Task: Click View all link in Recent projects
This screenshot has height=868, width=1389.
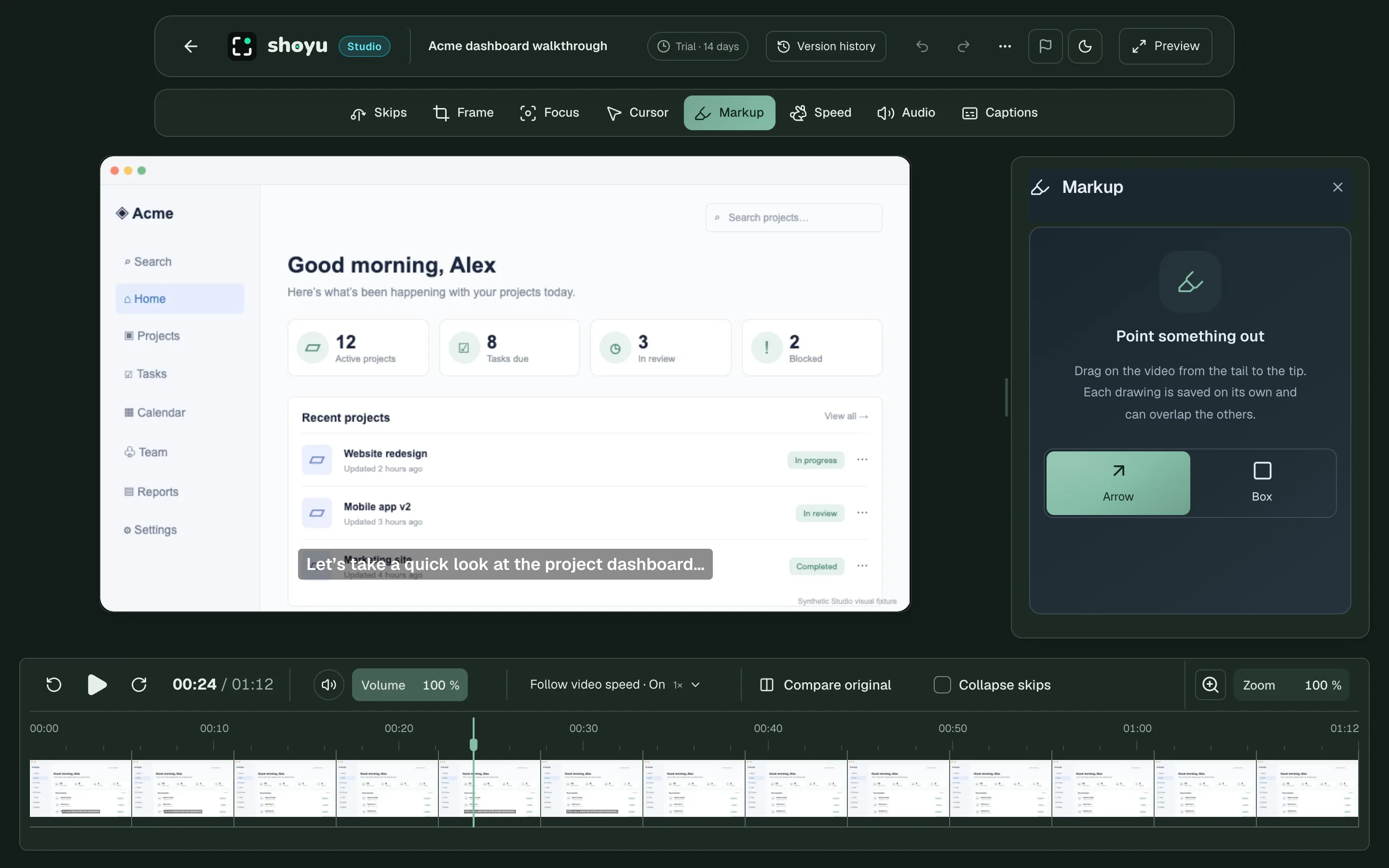Action: [846, 416]
